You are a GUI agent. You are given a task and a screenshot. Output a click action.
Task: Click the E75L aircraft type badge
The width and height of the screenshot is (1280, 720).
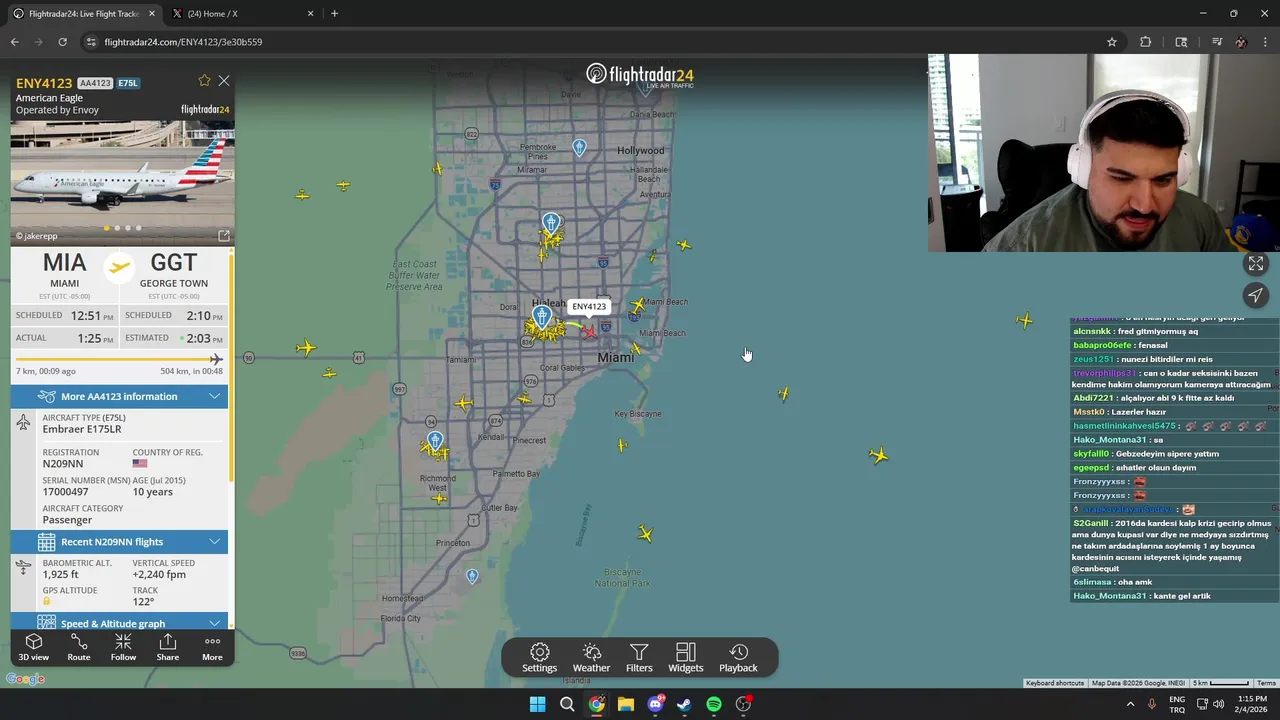click(x=128, y=83)
